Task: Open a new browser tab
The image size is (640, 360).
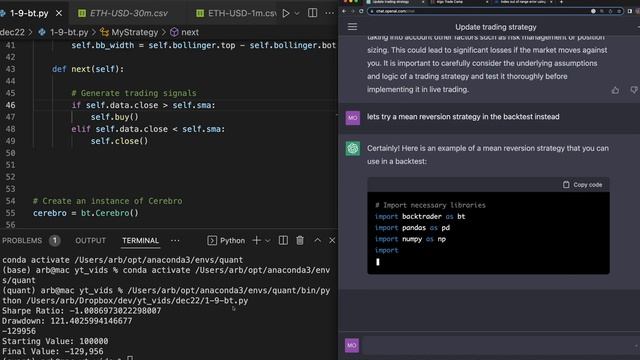Action: coord(561,2)
